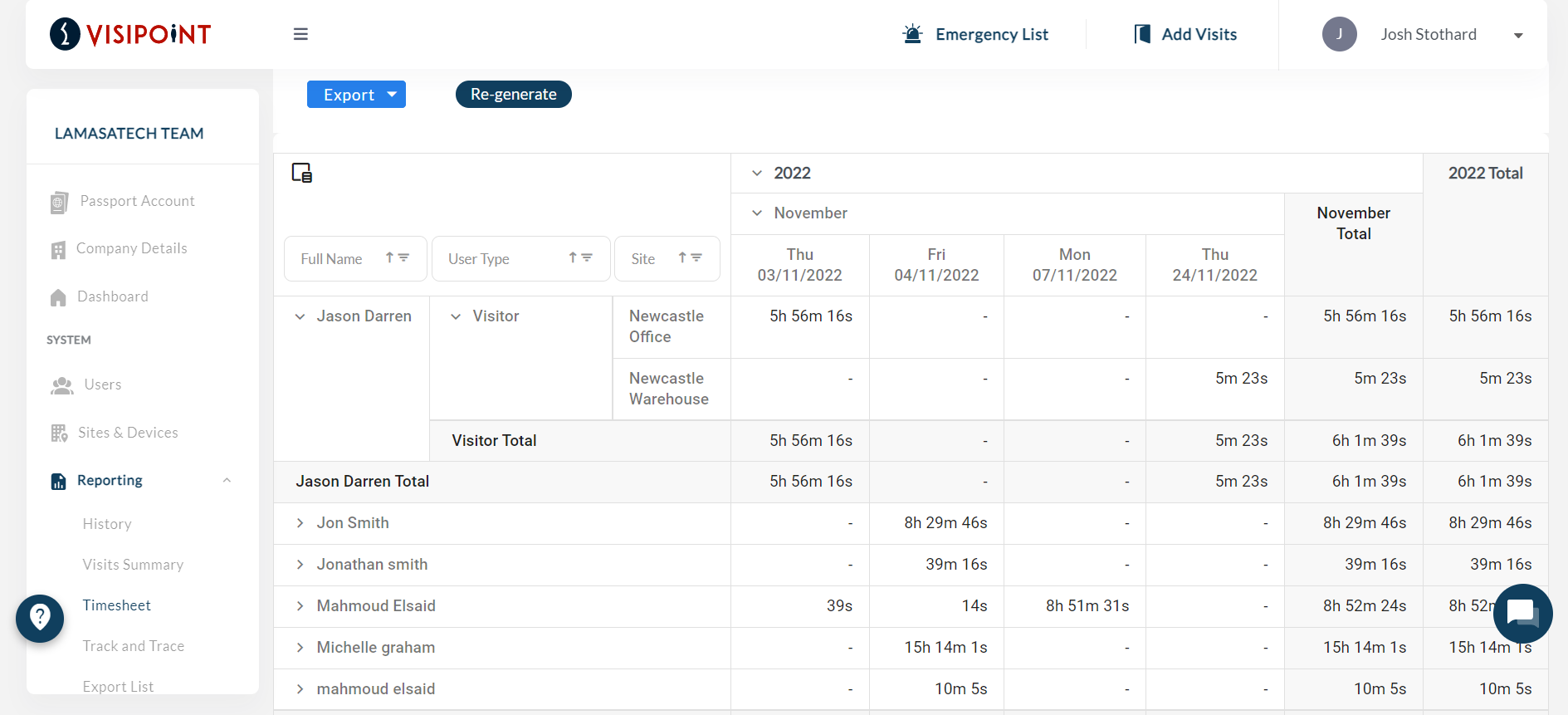
Task: Open Users menu item
Action: [x=103, y=384]
